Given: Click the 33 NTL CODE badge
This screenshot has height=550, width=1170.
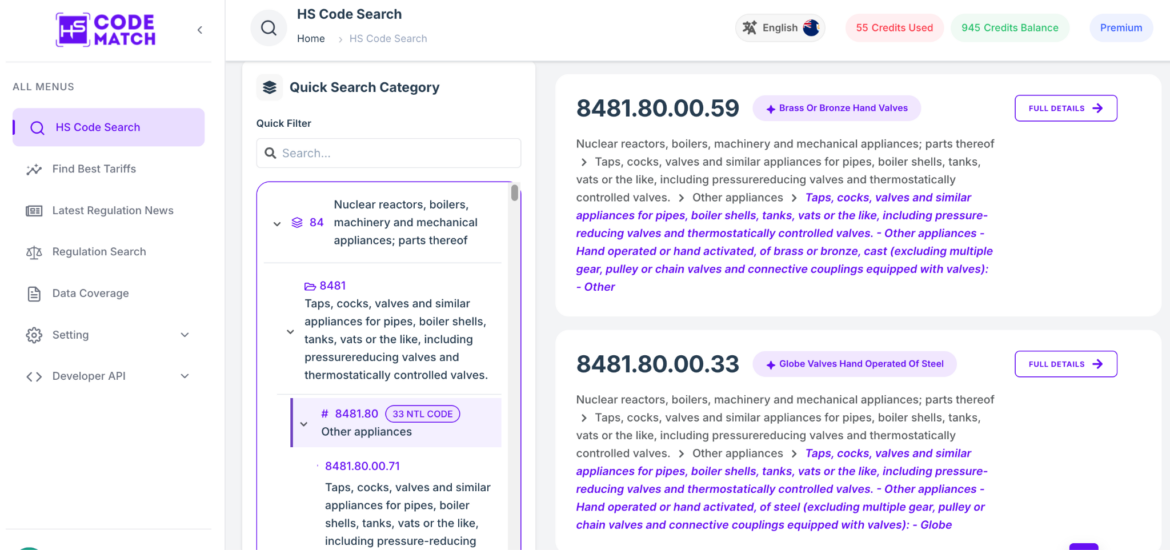Looking at the screenshot, I should click(423, 413).
